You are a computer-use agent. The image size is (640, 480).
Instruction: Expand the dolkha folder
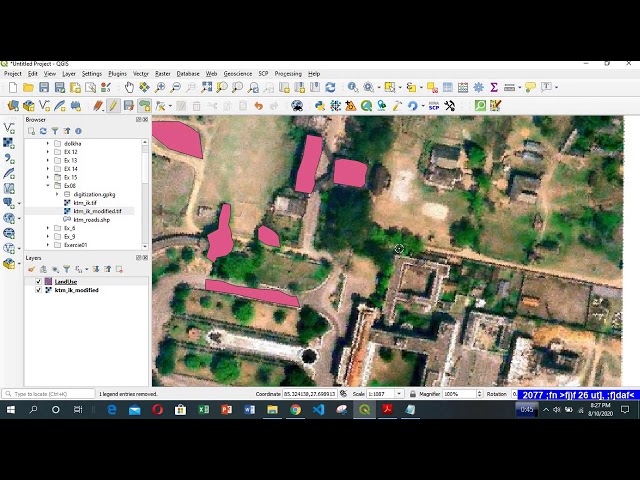pos(48,144)
